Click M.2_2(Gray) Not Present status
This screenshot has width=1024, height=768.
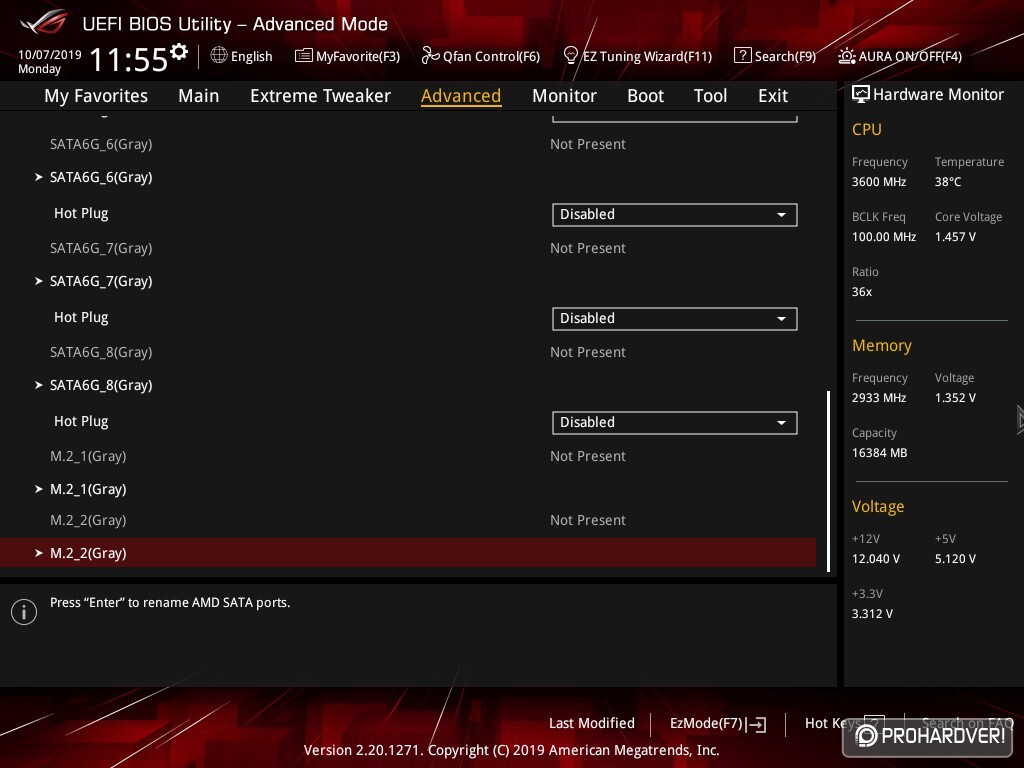click(588, 520)
